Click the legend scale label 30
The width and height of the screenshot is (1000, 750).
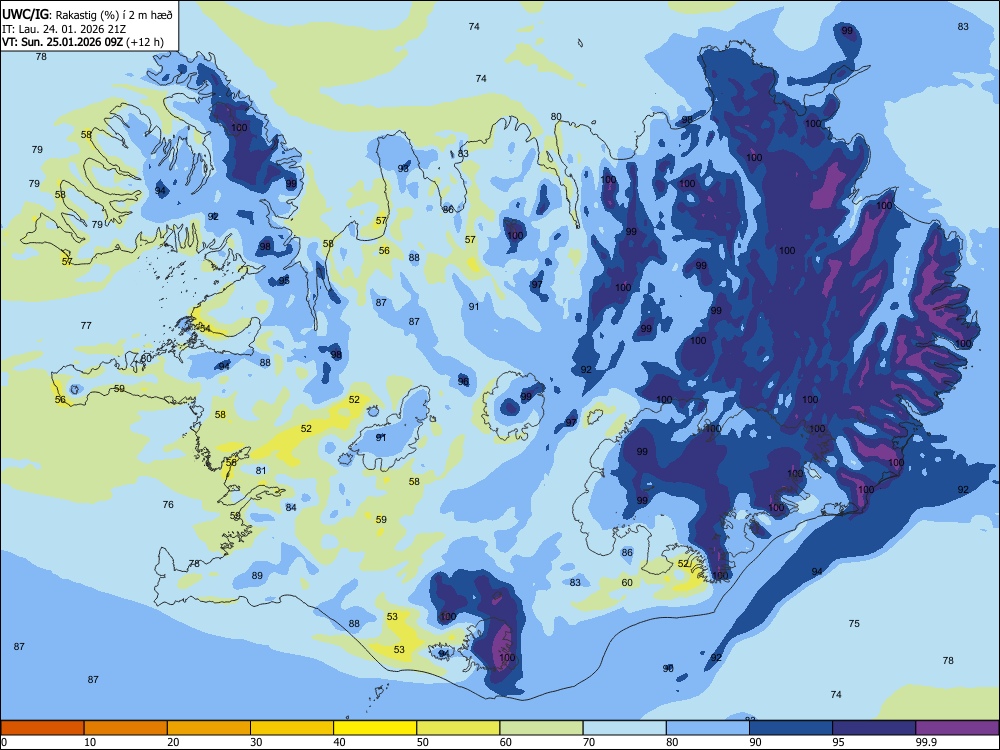pyautogui.click(x=256, y=742)
